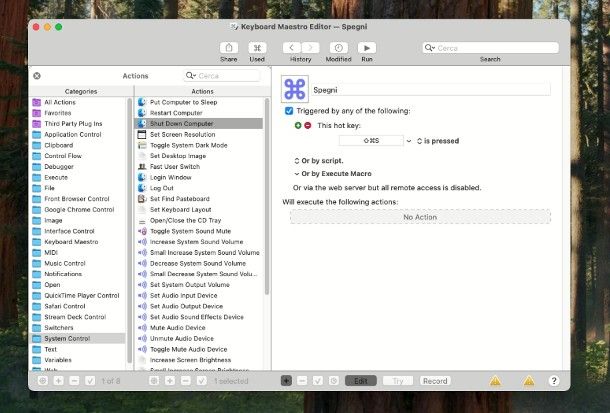
Task: Expand the 'Or by script' popup
Action: click(318, 160)
